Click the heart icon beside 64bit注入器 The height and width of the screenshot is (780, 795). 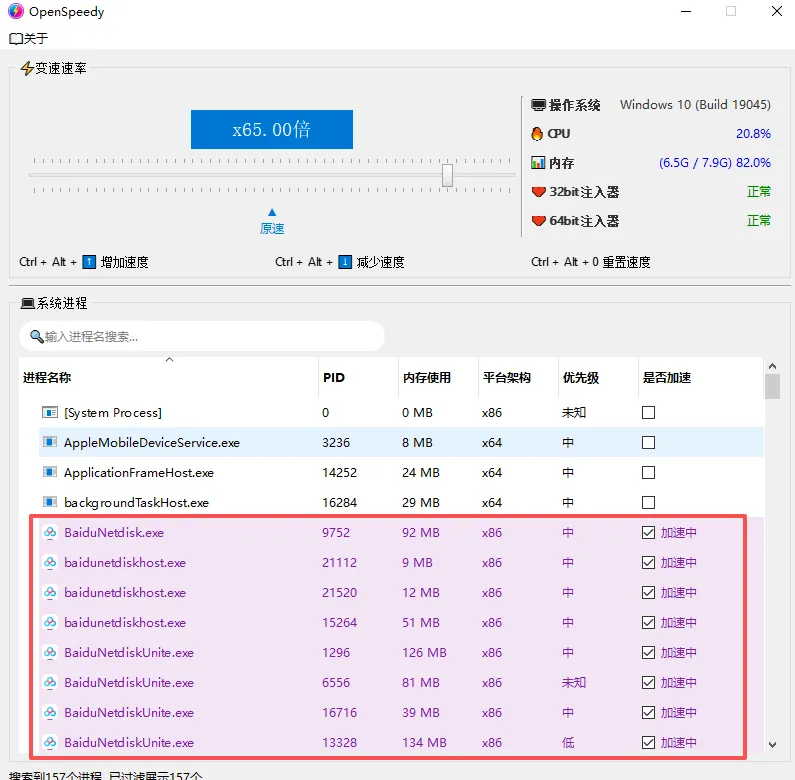pyautogui.click(x=538, y=221)
